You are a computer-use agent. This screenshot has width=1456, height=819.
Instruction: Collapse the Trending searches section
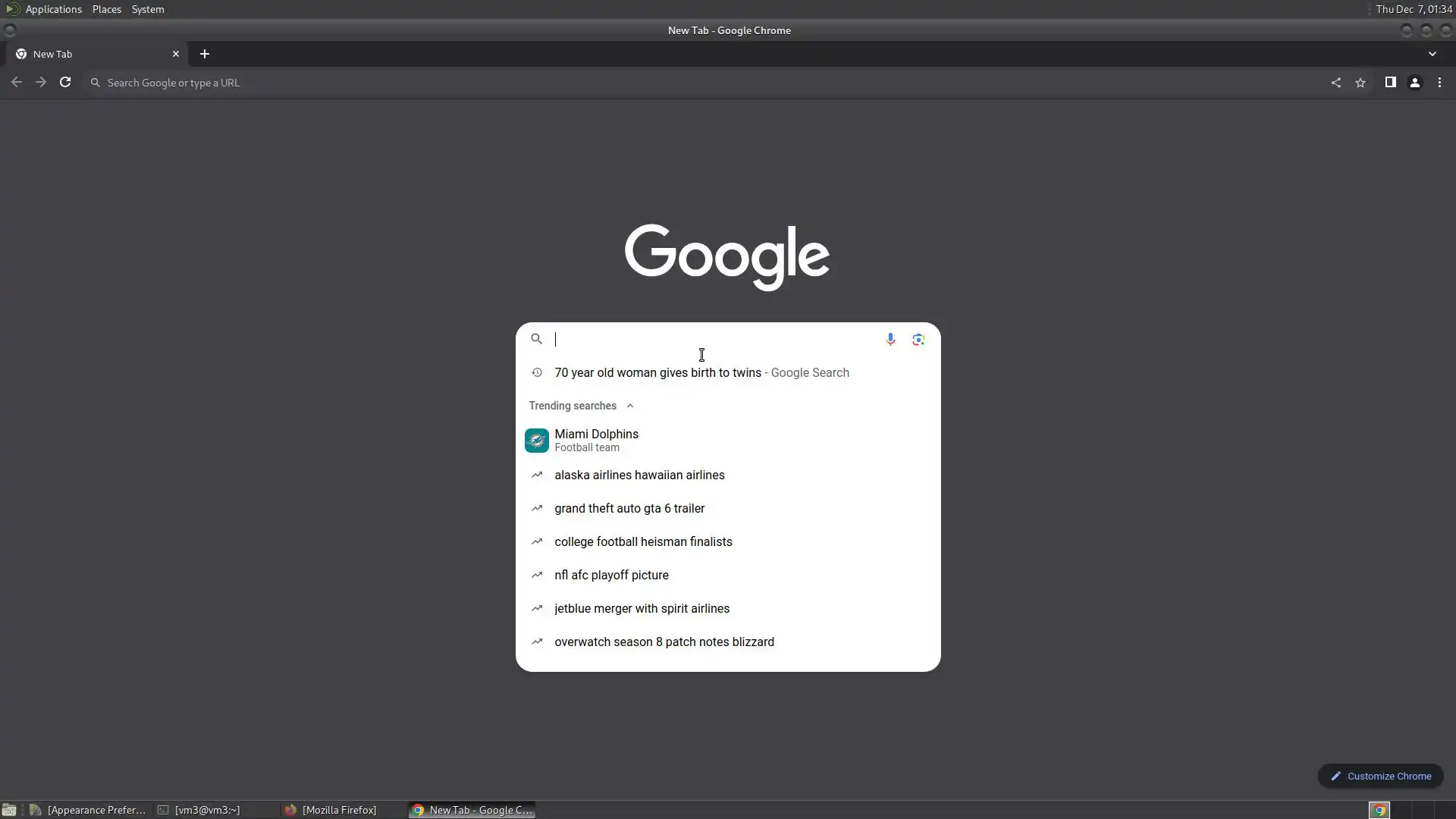630,406
